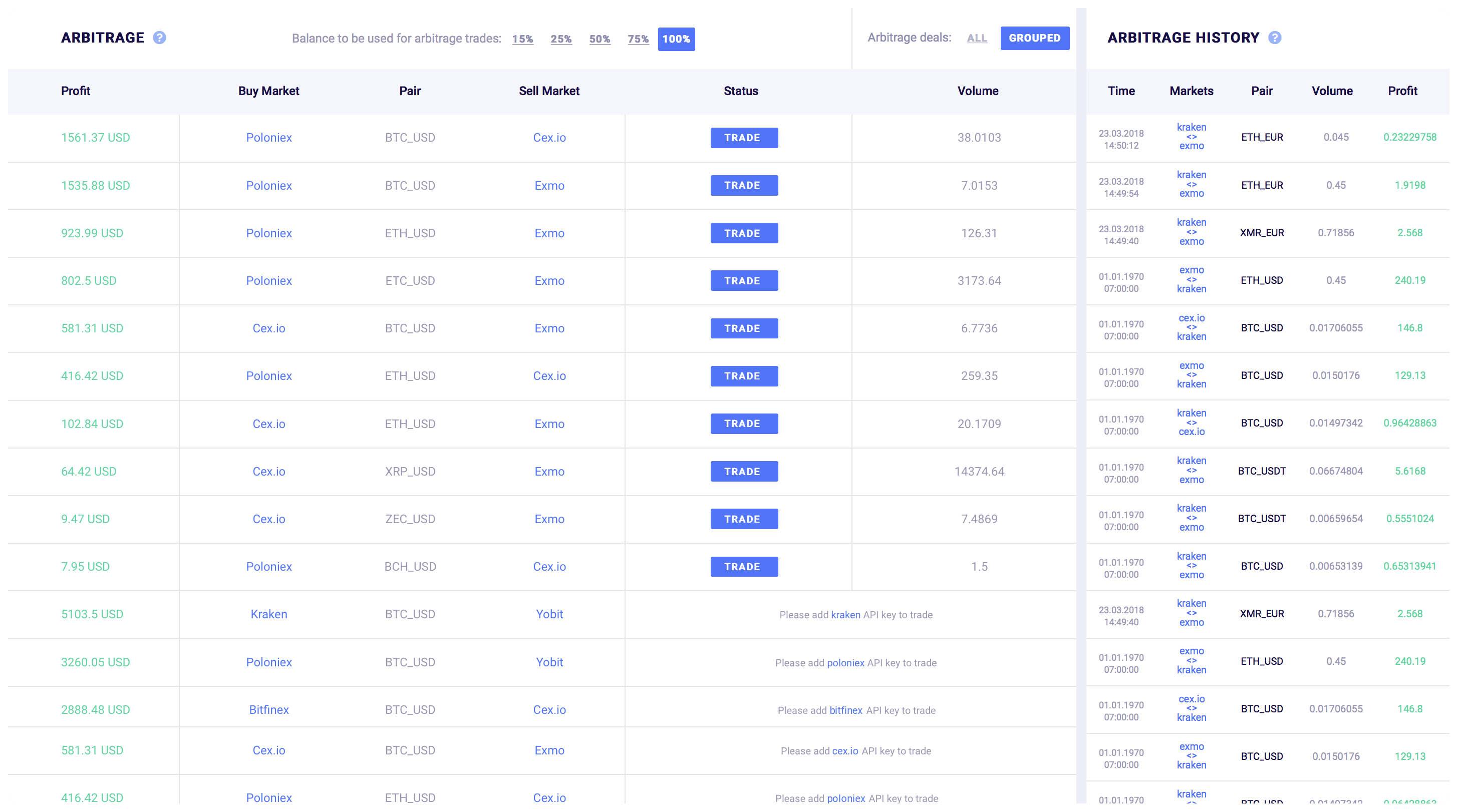Open the bitfinex API key link
The height and width of the screenshot is (812, 1458).
pos(845,710)
